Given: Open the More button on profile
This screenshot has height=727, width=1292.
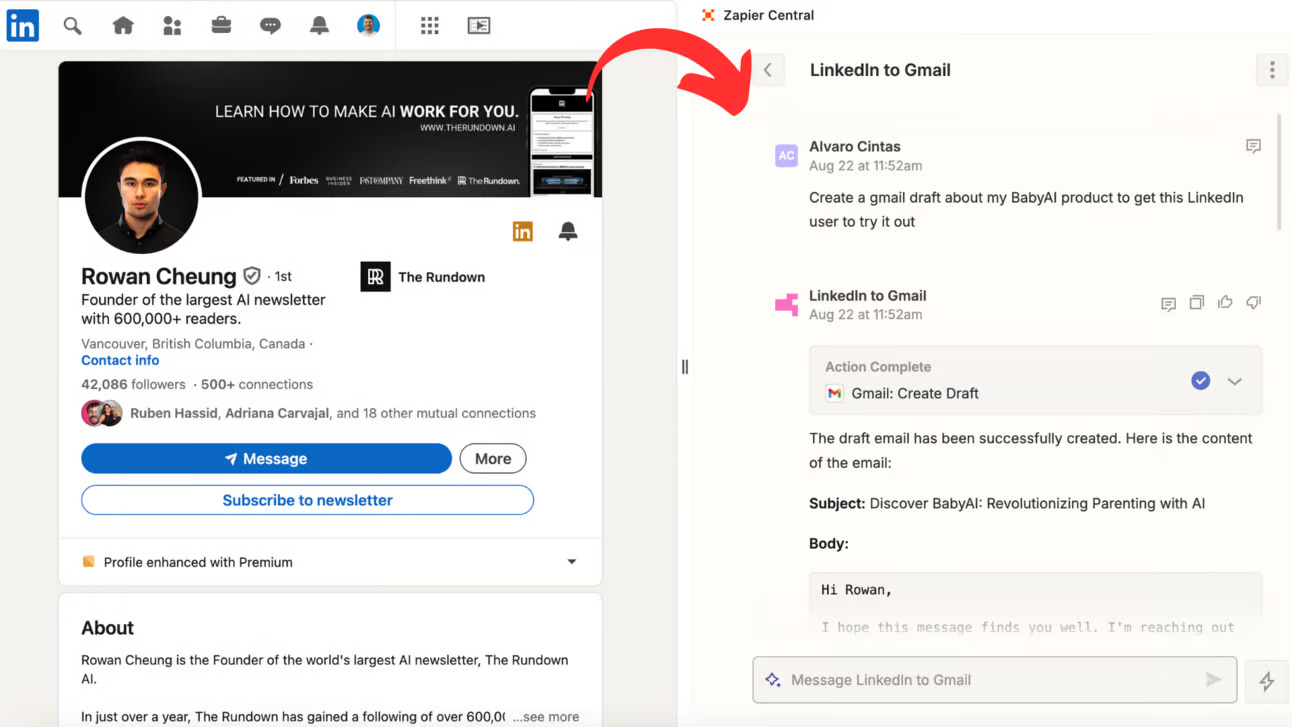Looking at the screenshot, I should 493,459.
